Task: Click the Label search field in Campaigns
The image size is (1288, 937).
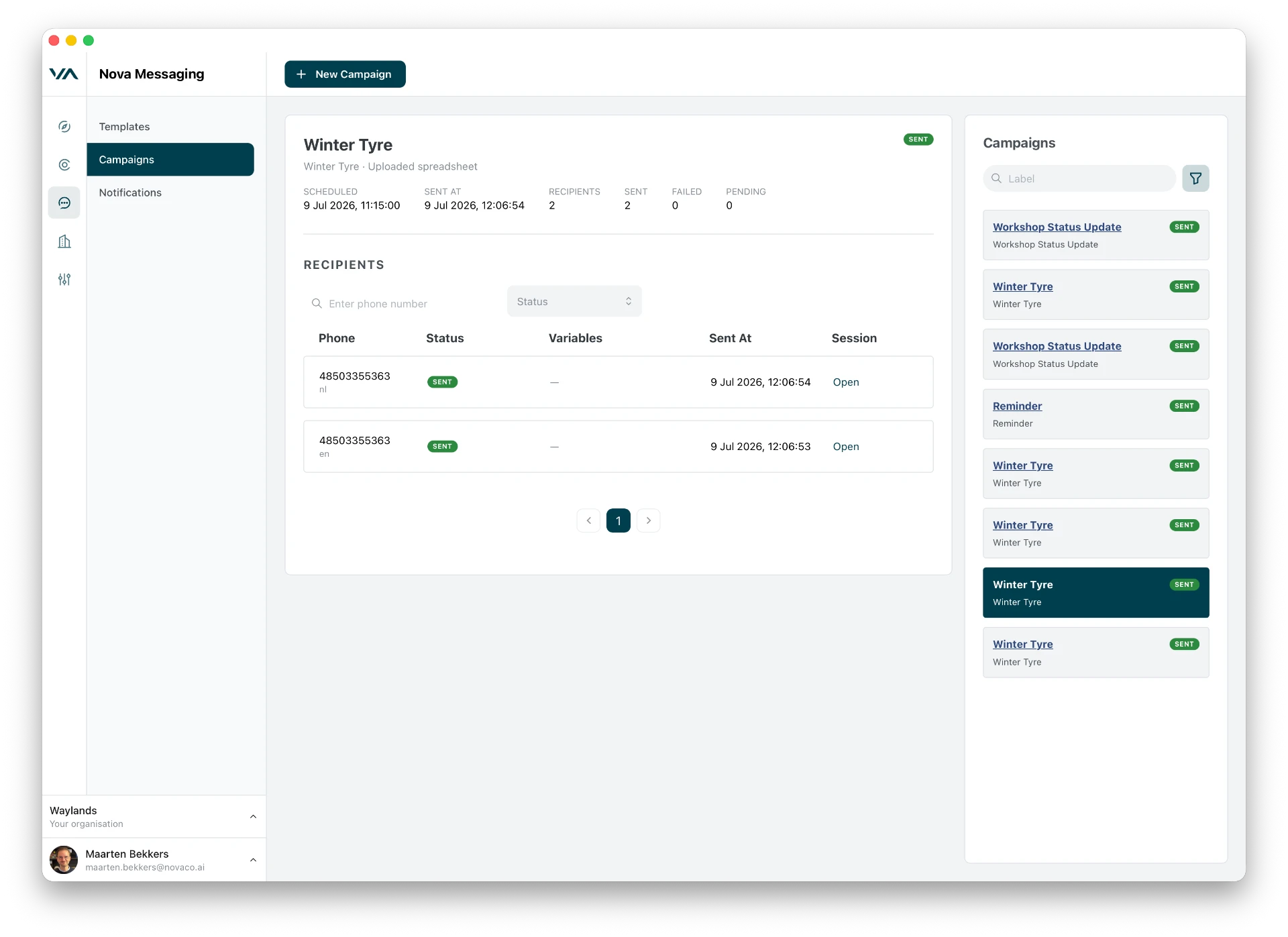Action: click(x=1079, y=178)
